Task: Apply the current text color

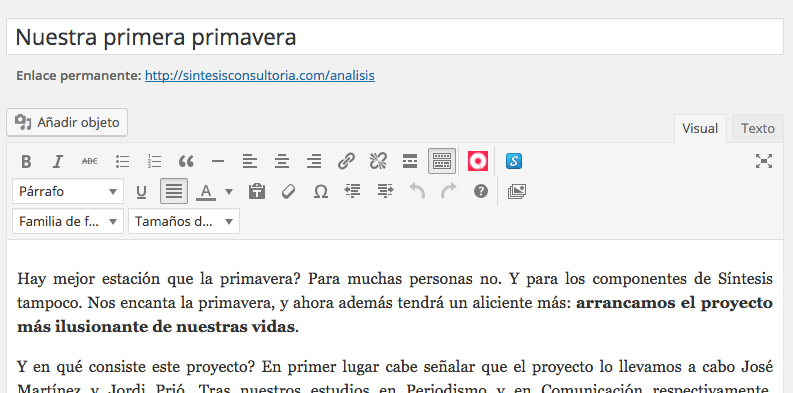Action: (206, 192)
